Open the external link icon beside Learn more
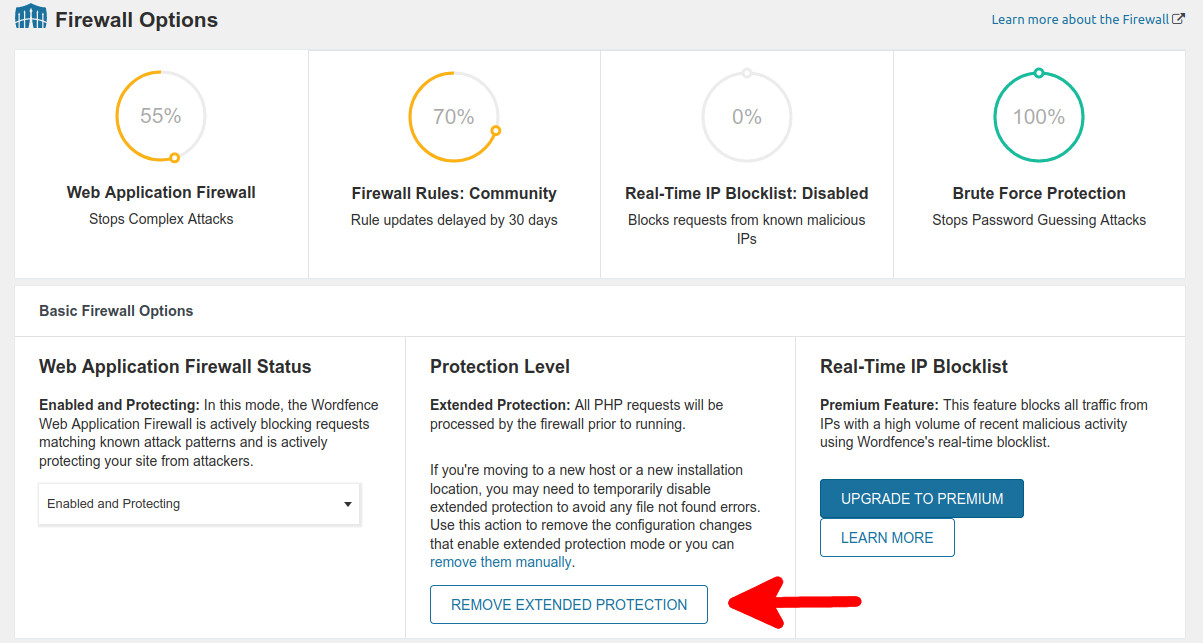Screen dimensions: 1203x643 1178,19
